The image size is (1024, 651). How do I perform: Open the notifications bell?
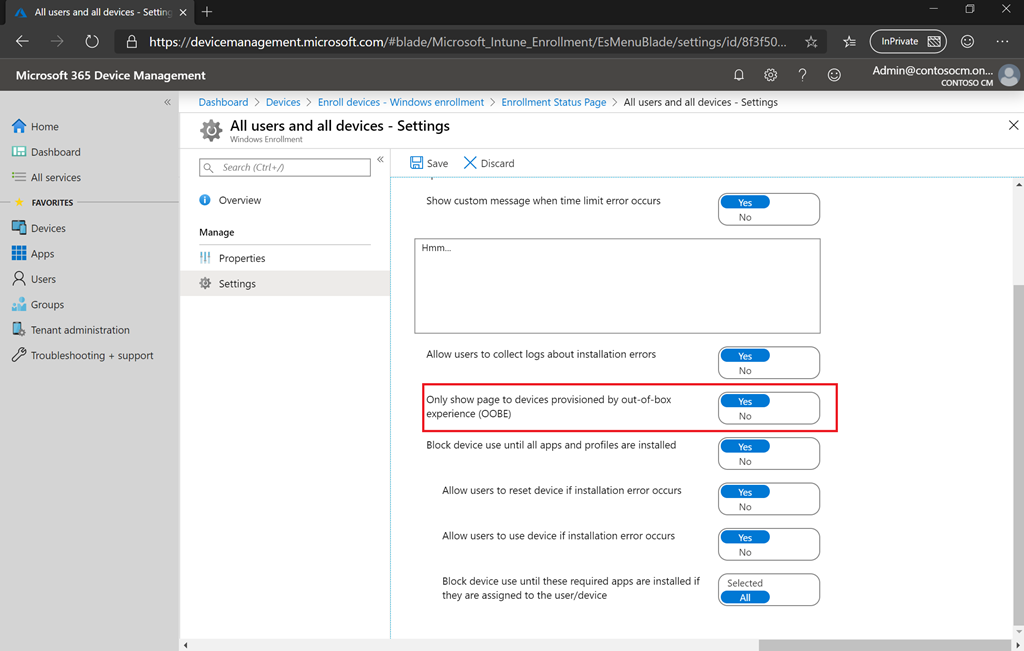738,74
